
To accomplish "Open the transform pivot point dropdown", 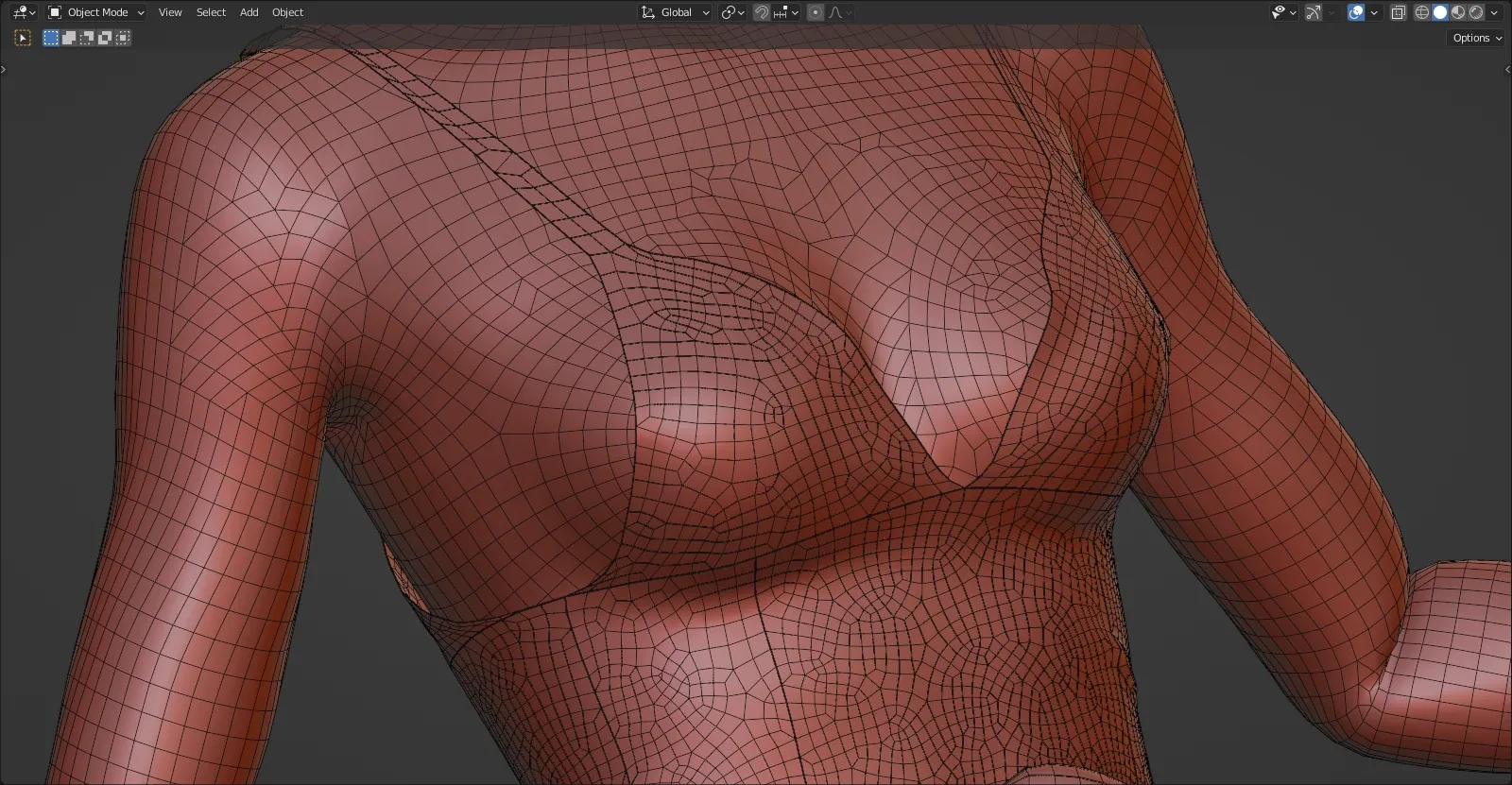I will click(x=732, y=12).
